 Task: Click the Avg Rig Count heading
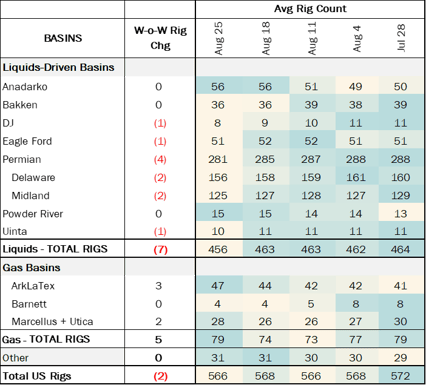pos(310,9)
